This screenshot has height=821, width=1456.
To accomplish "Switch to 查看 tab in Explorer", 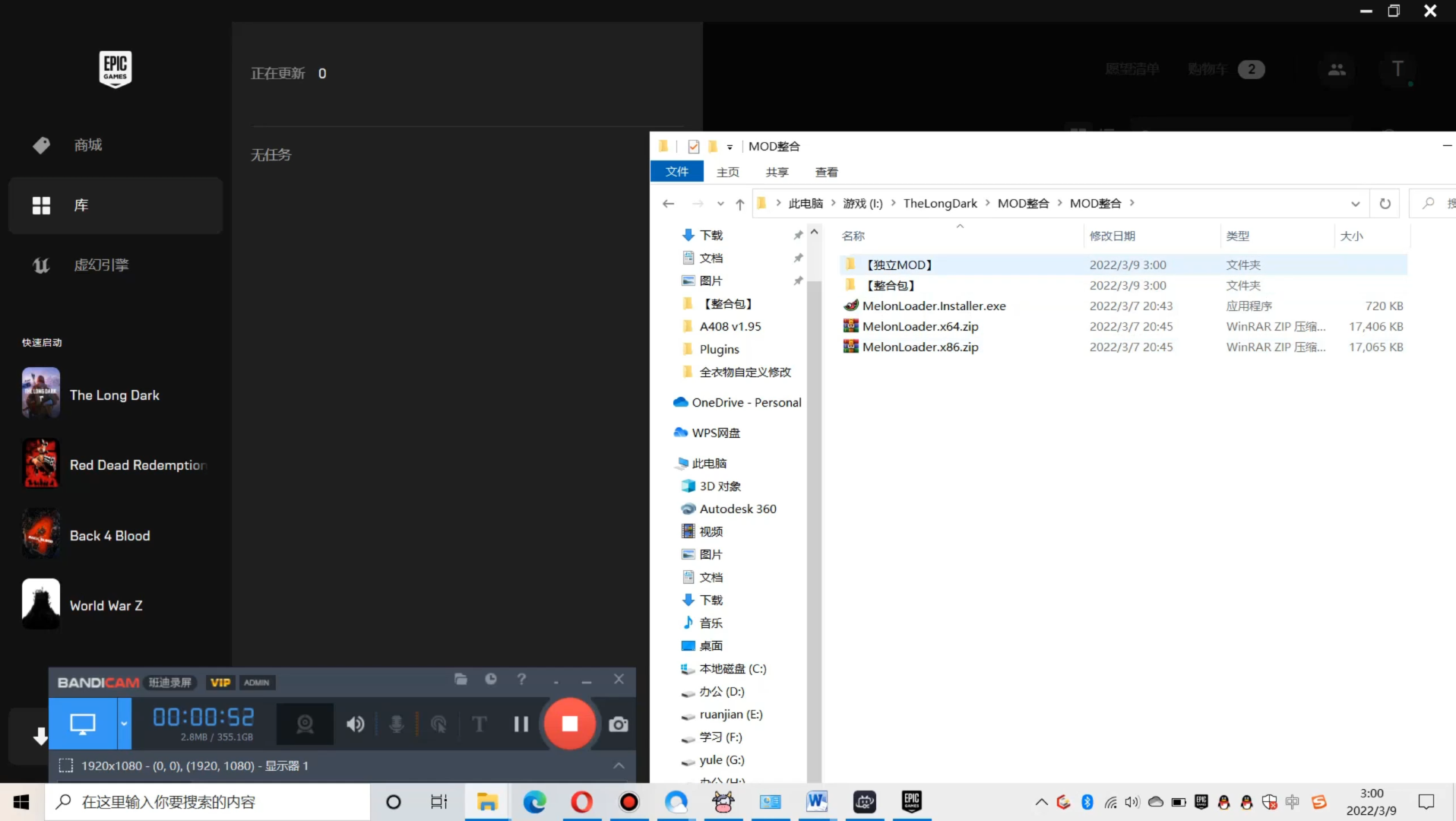I will [x=827, y=172].
